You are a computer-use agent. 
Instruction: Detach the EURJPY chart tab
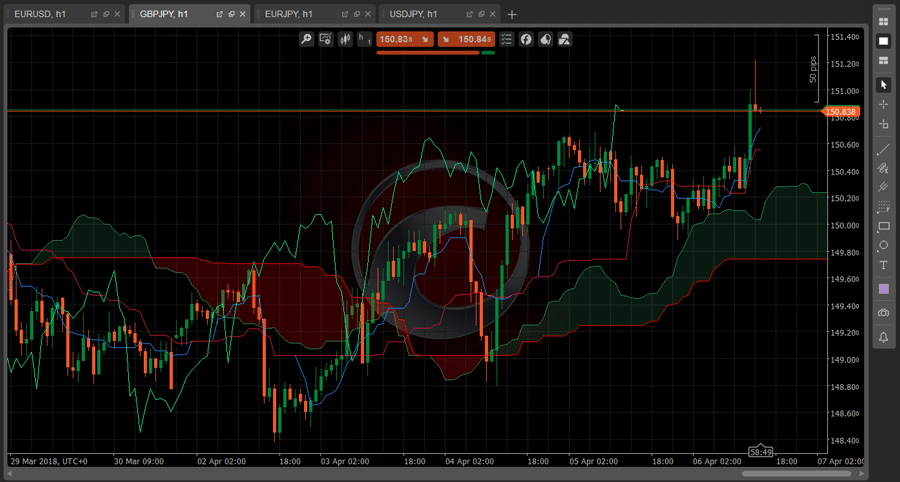344,14
